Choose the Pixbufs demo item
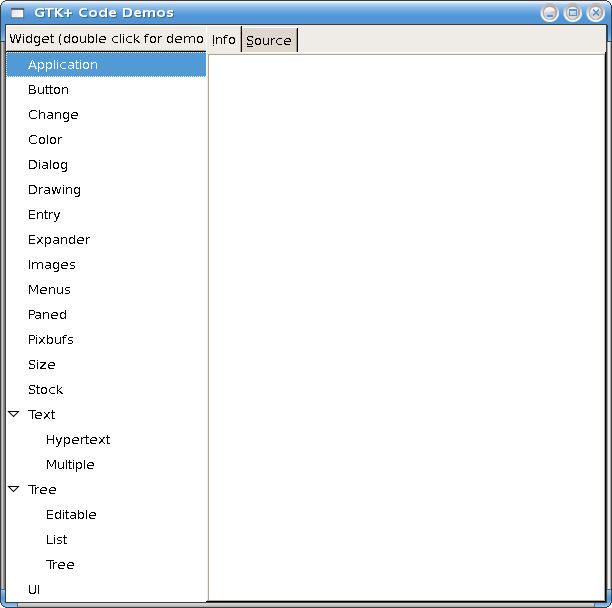 coord(51,340)
